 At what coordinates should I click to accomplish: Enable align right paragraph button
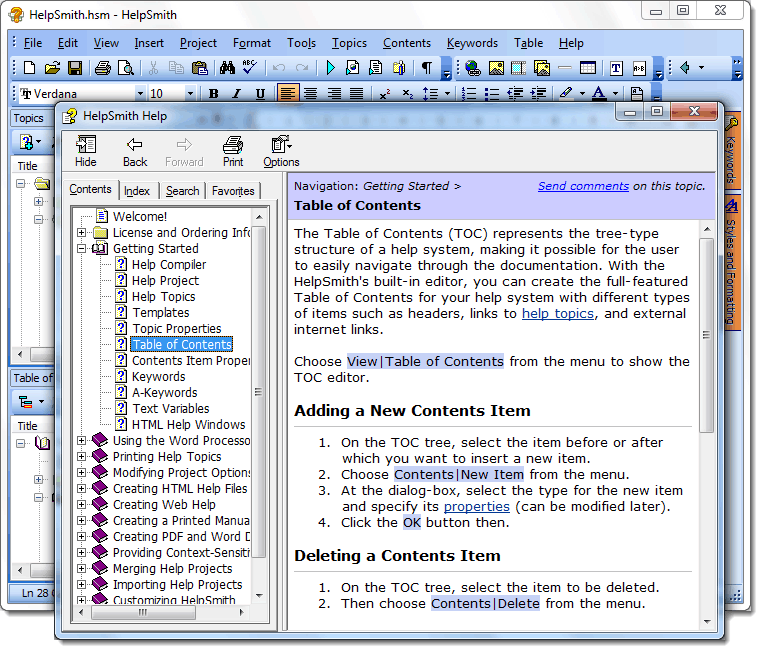334,94
